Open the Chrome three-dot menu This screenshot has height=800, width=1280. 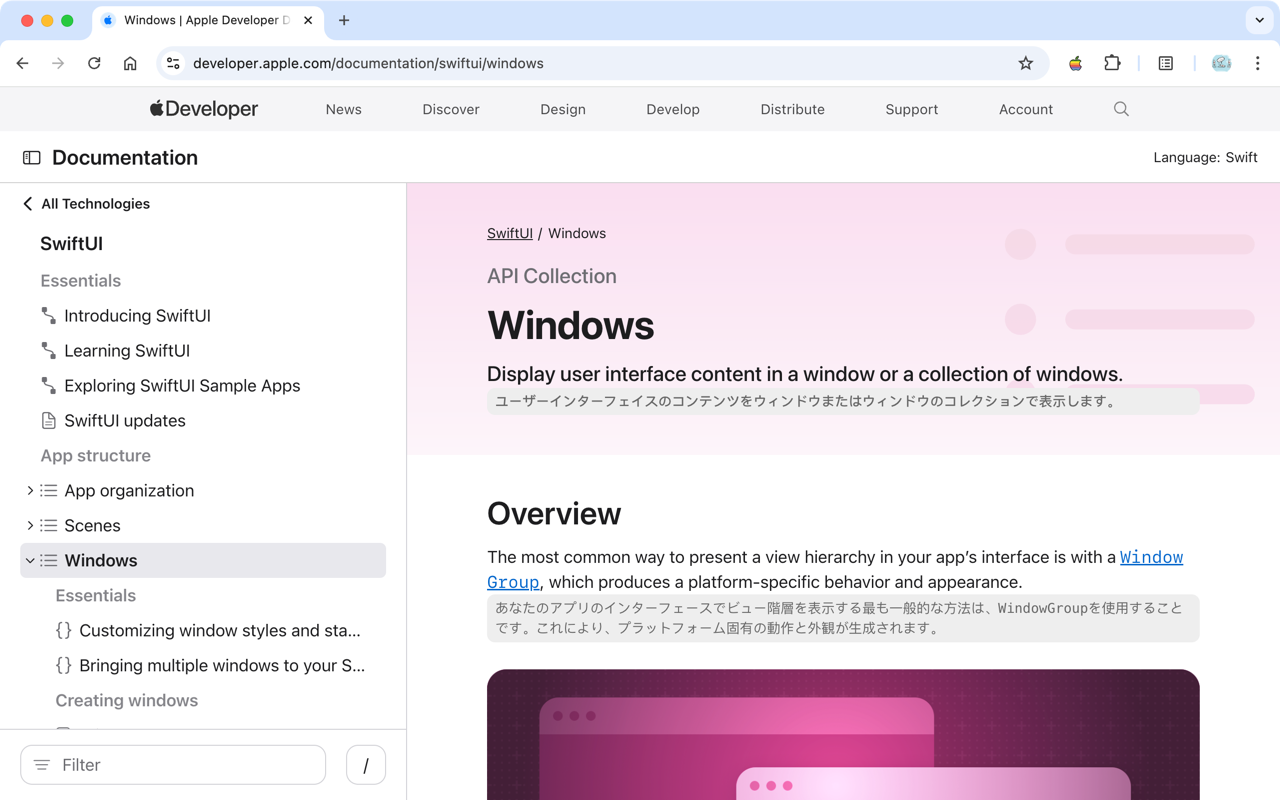[x=1257, y=63]
